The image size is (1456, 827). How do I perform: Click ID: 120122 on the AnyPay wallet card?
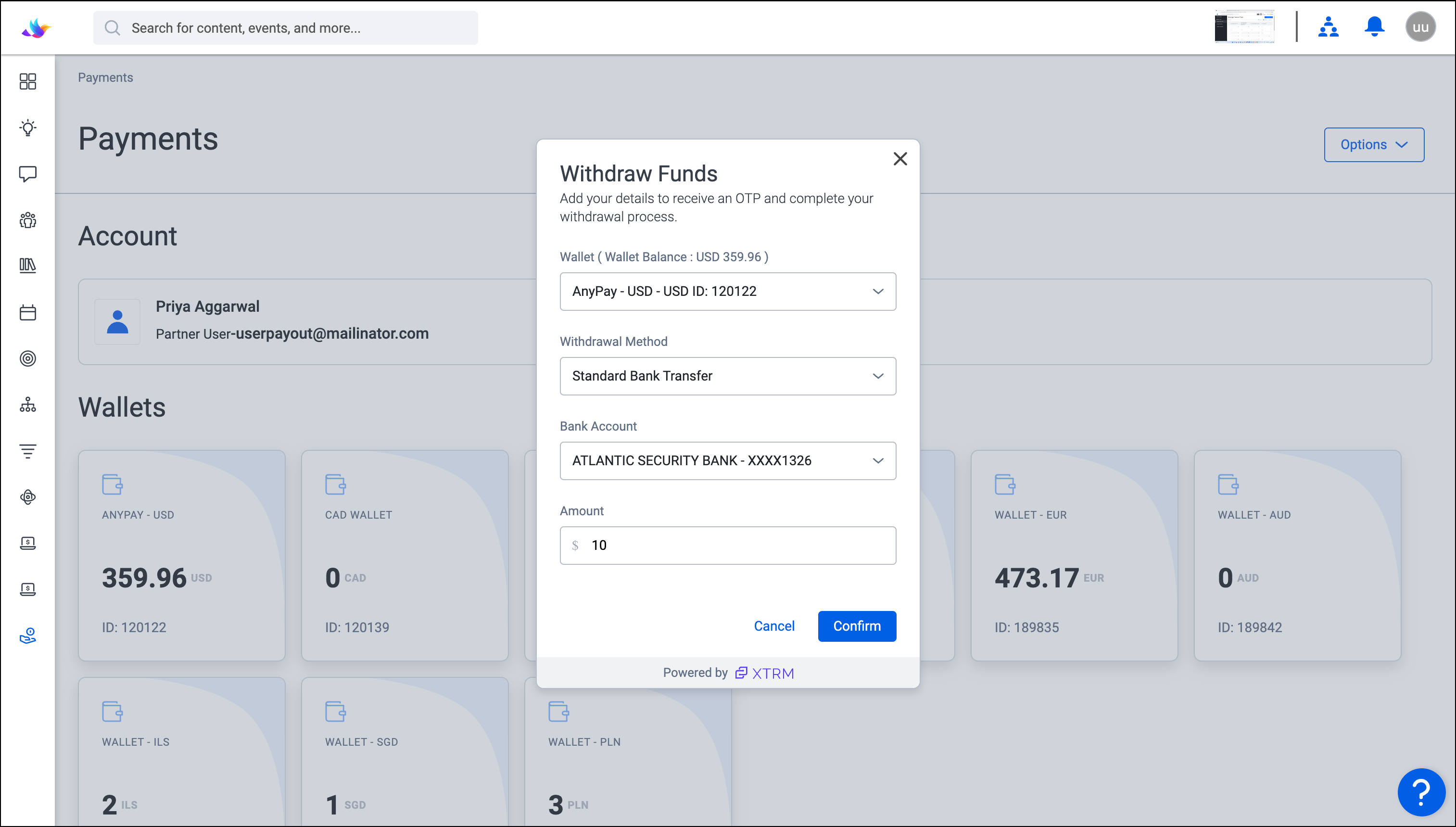coord(134,627)
